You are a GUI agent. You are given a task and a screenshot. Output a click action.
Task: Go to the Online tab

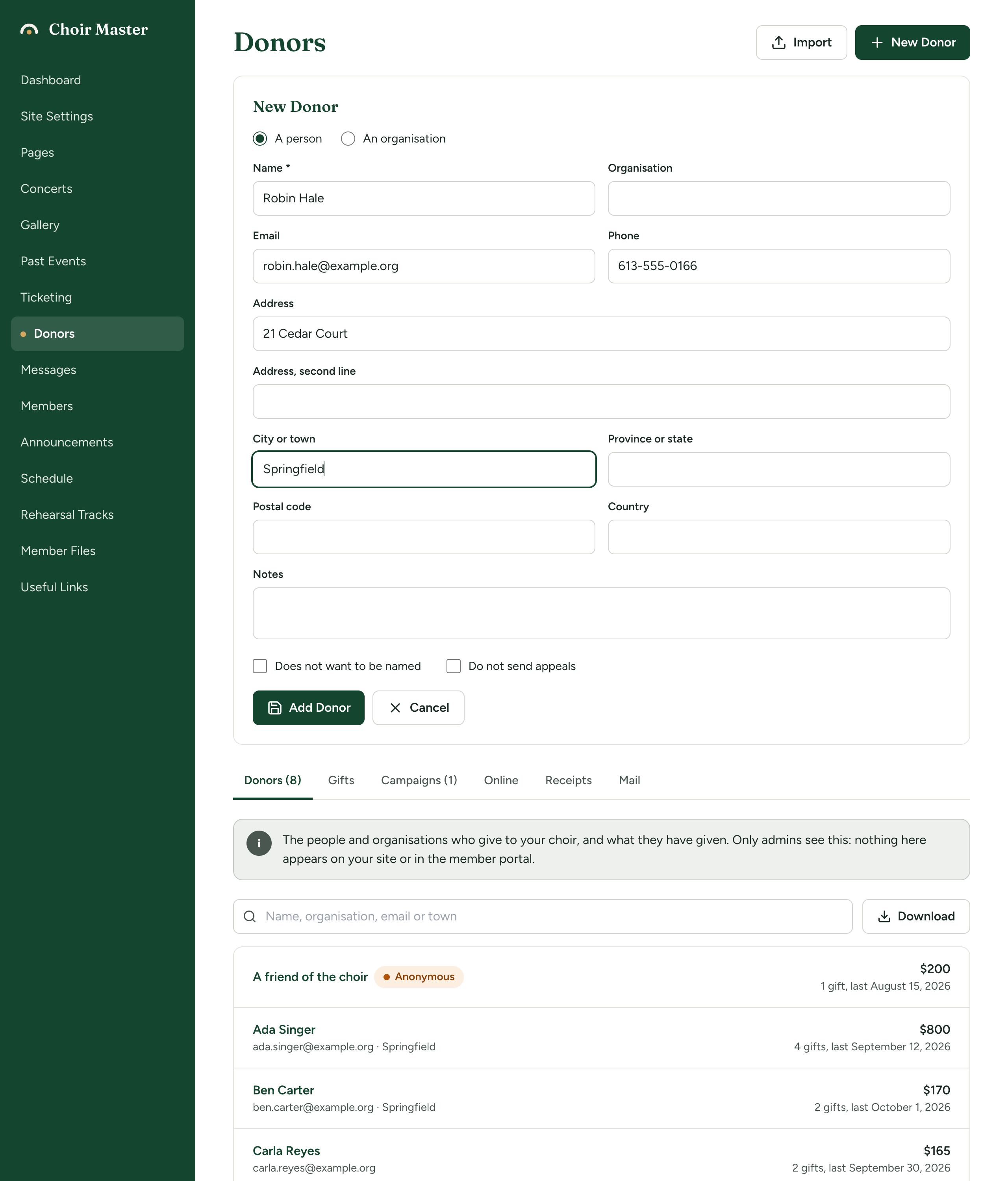click(x=501, y=780)
